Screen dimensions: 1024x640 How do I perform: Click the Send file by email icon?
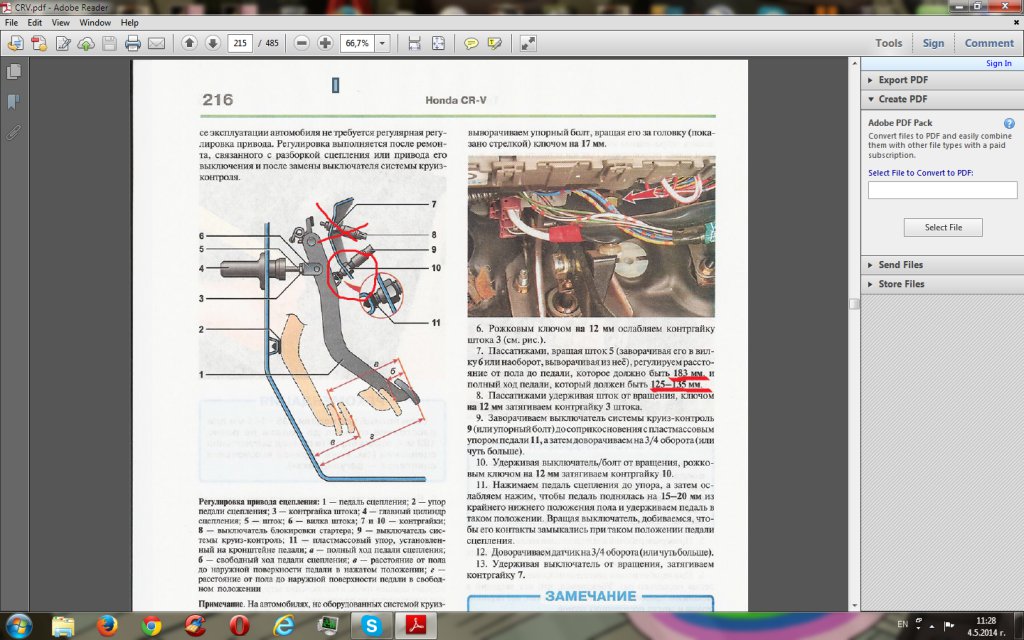(156, 43)
